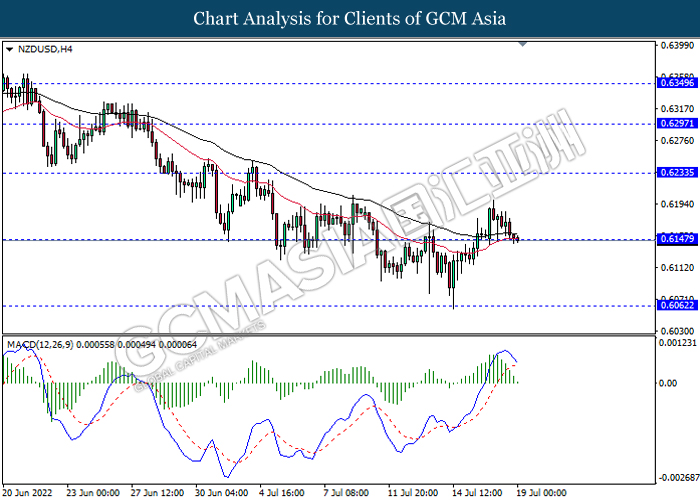Image resolution: width=700 pixels, height=500 pixels.
Task: Click the MACD 0.00 zero-line label
Action: click(668, 383)
